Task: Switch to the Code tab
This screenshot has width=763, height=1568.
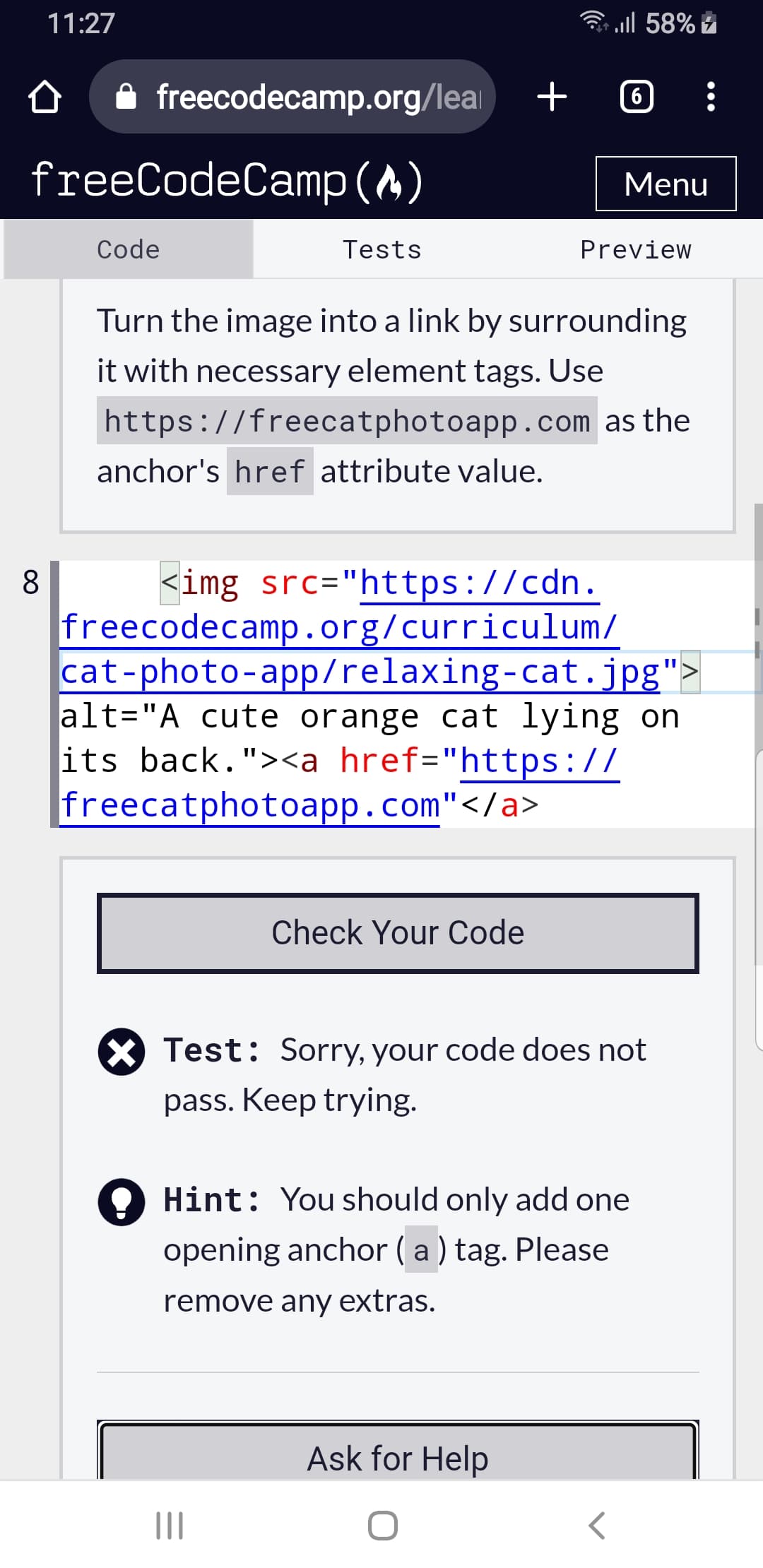Action: [x=129, y=249]
